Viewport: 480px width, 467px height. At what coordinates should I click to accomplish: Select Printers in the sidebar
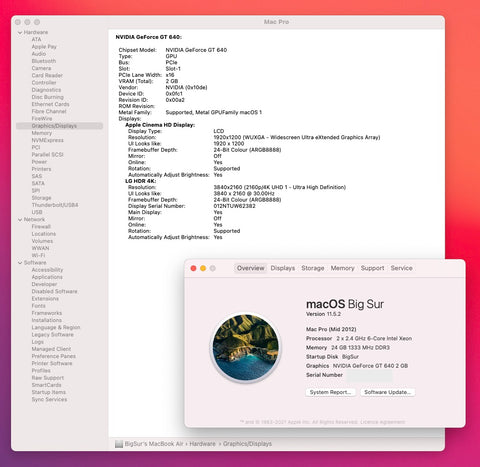pos(41,169)
